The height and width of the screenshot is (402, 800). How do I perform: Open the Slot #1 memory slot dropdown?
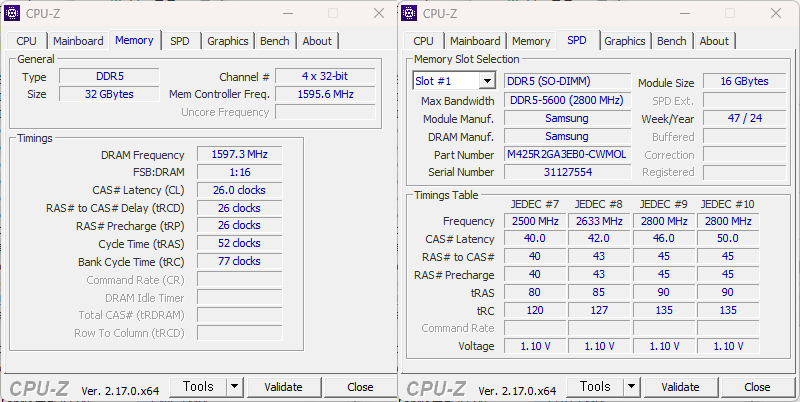point(486,81)
